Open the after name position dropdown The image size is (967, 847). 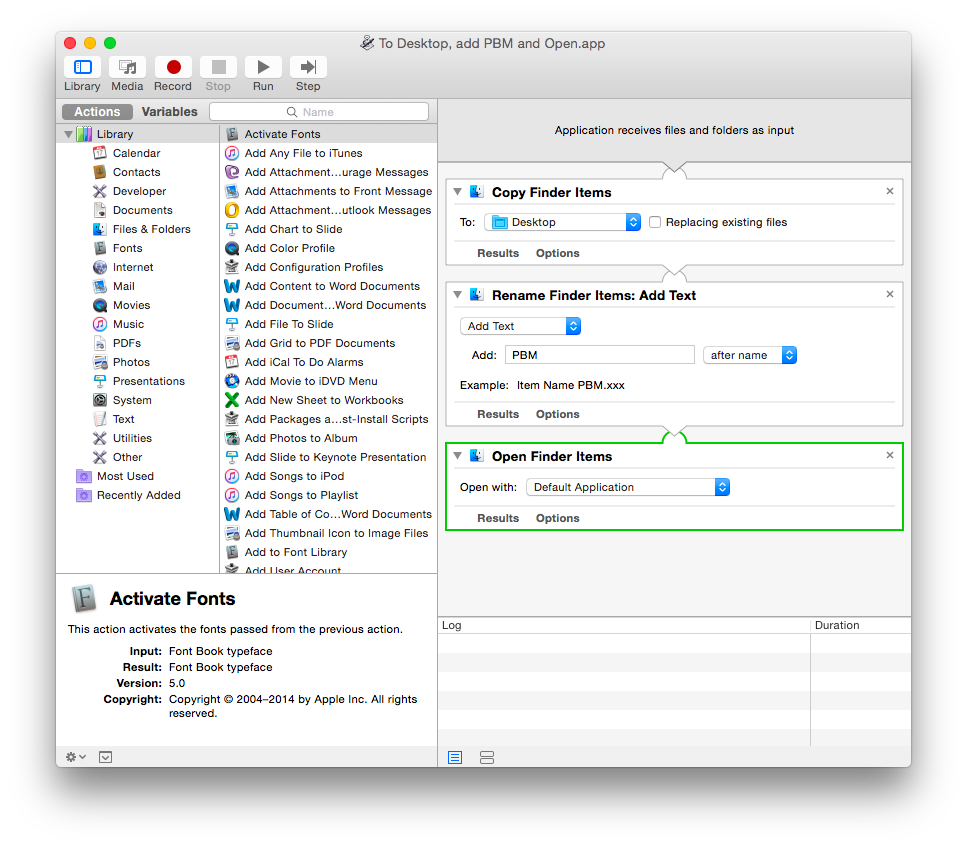click(750, 355)
